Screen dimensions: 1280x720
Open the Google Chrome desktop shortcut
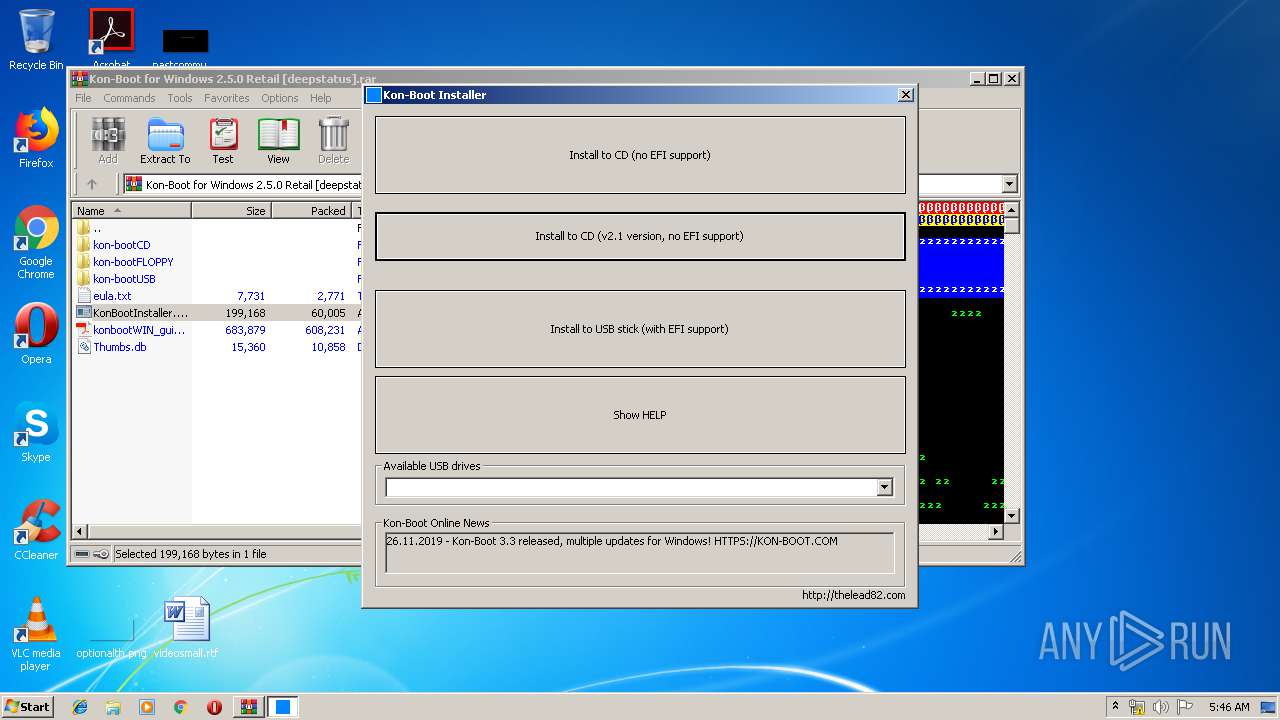[36, 242]
